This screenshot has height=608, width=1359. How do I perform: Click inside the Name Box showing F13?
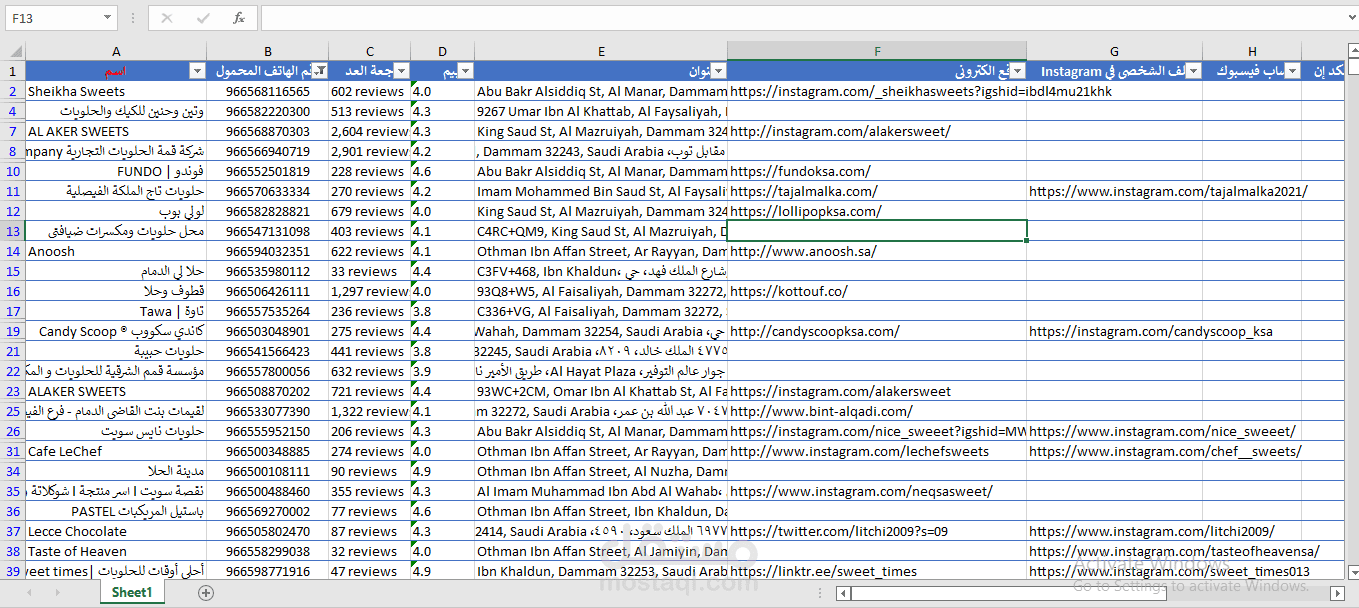click(x=52, y=18)
